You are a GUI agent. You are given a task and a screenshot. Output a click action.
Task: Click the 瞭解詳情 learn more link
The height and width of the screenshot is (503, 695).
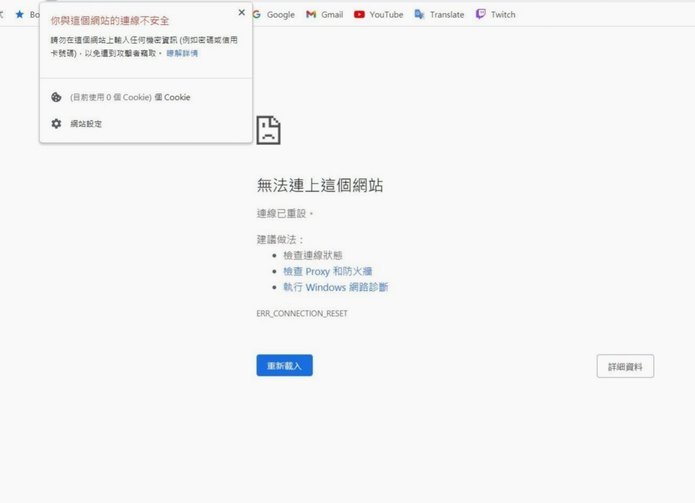pyautogui.click(x=182, y=53)
